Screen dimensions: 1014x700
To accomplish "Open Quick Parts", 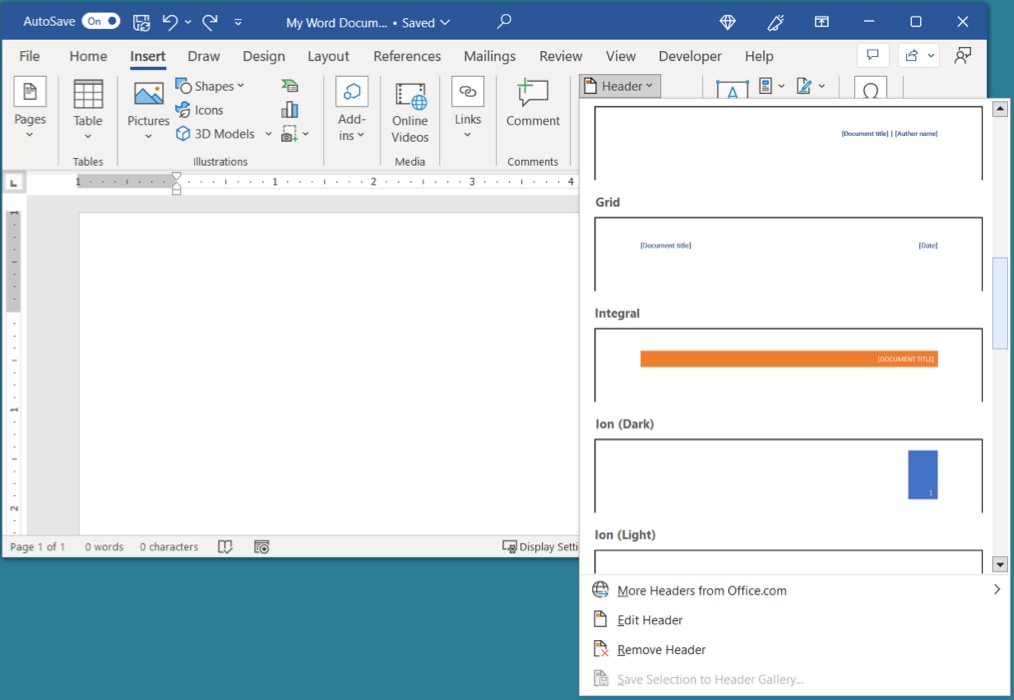I will pos(765,88).
